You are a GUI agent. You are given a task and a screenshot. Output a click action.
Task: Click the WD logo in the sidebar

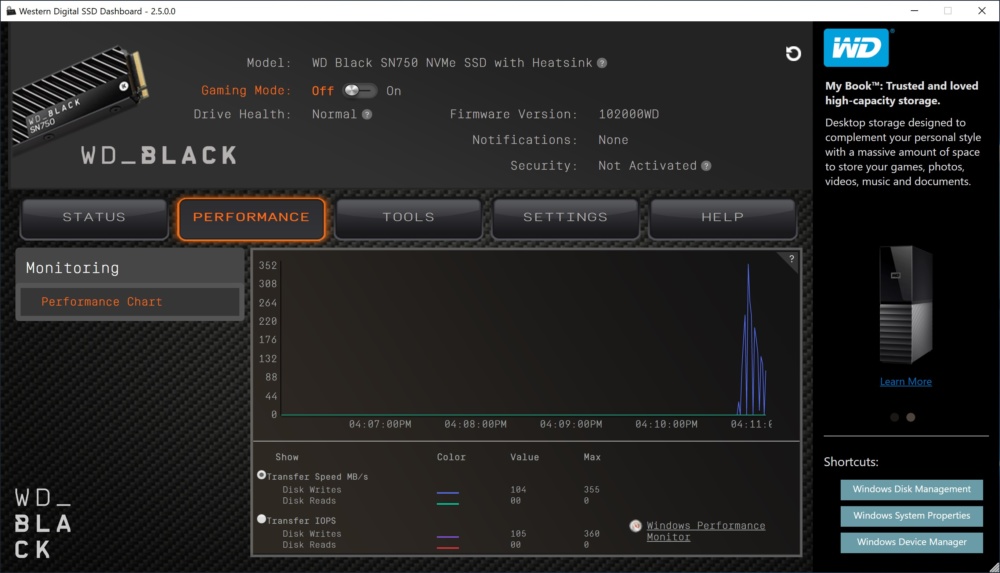(x=856, y=48)
